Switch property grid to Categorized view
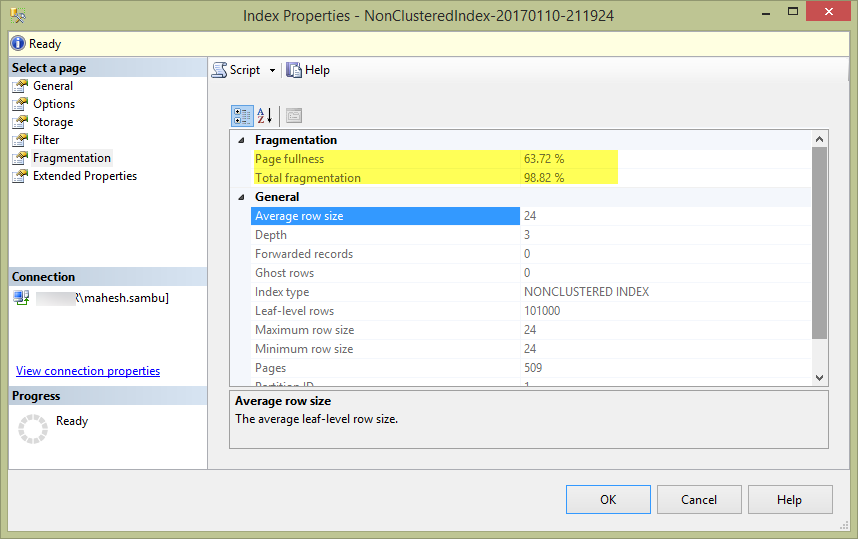 (242, 116)
